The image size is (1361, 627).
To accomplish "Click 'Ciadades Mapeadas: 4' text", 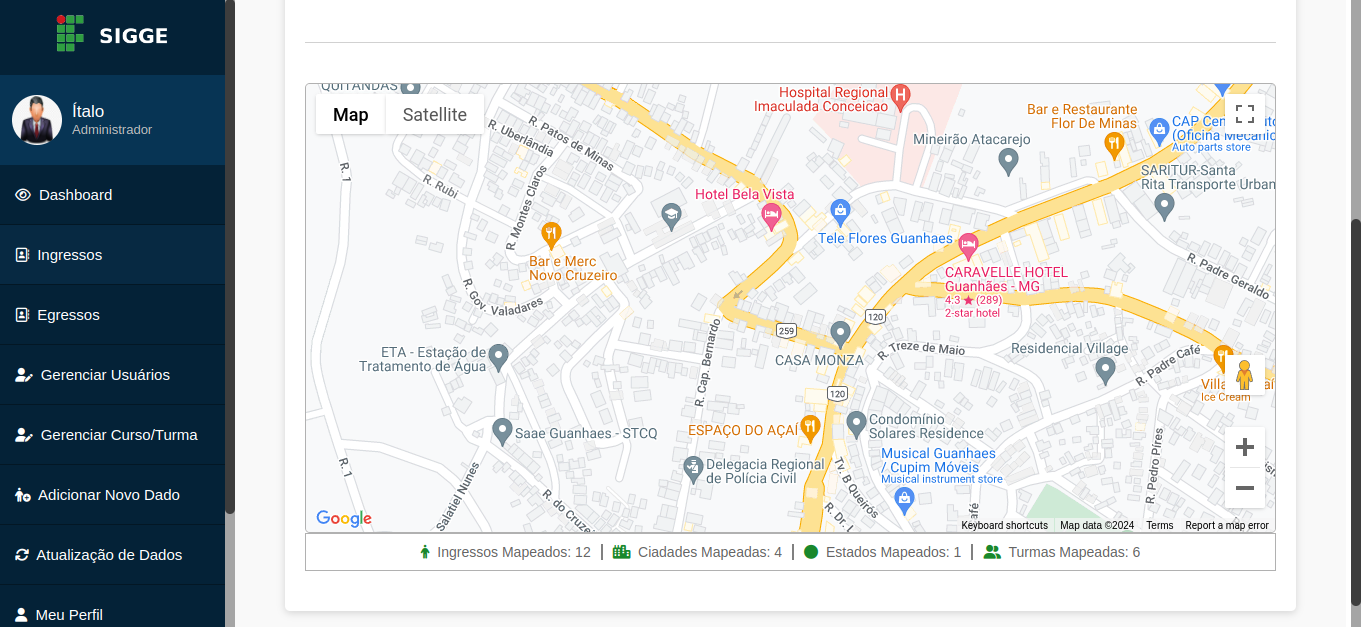I will [710, 552].
